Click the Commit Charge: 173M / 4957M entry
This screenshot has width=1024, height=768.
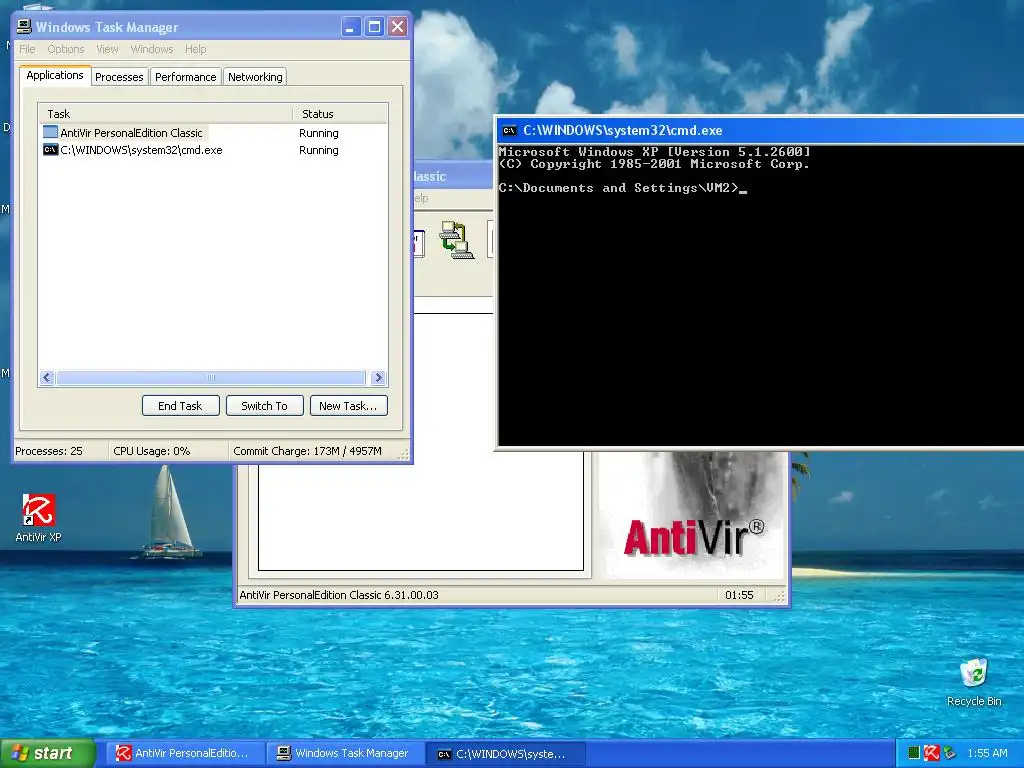(x=307, y=451)
